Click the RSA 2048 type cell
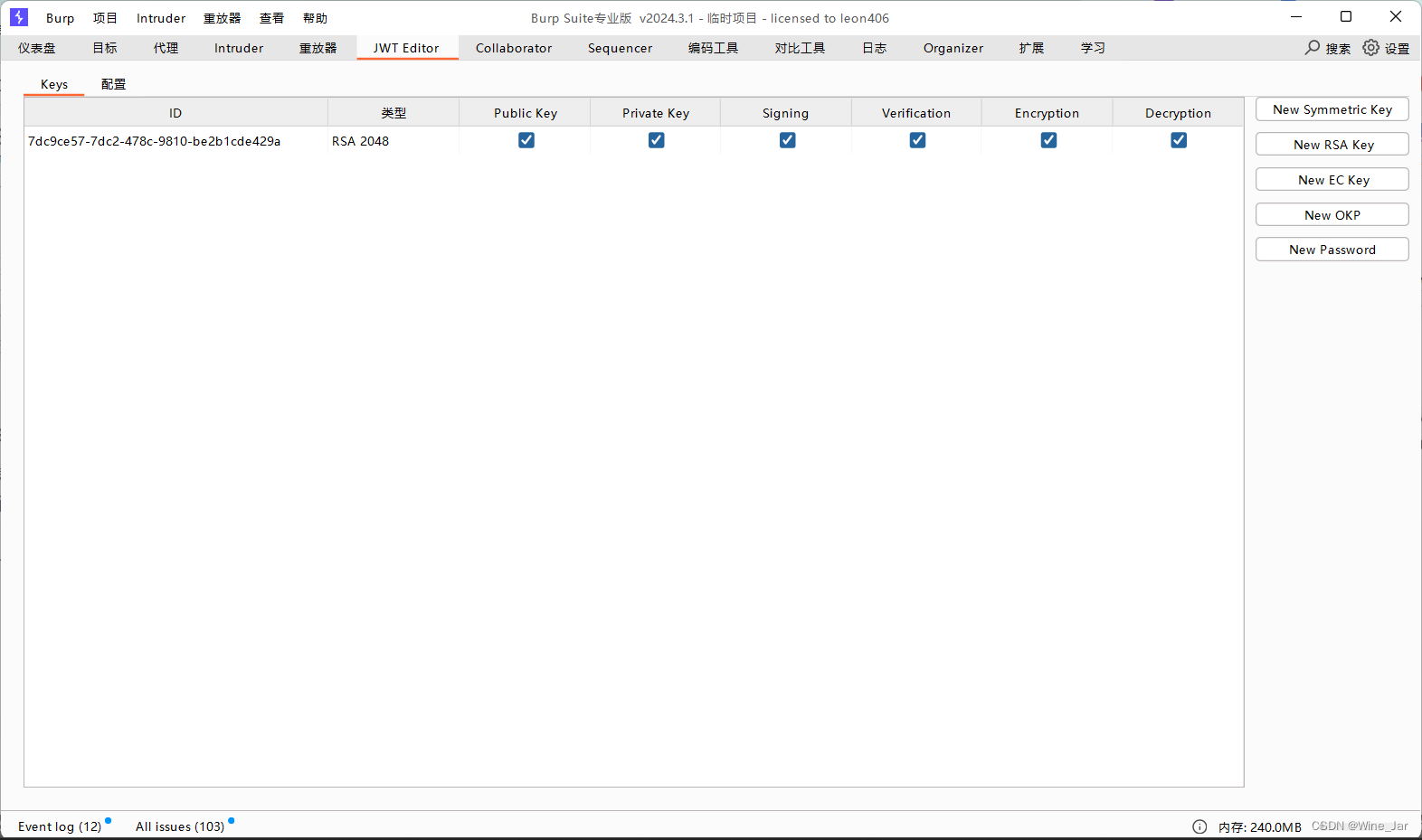Viewport: 1422px width, 840px height. [x=361, y=141]
